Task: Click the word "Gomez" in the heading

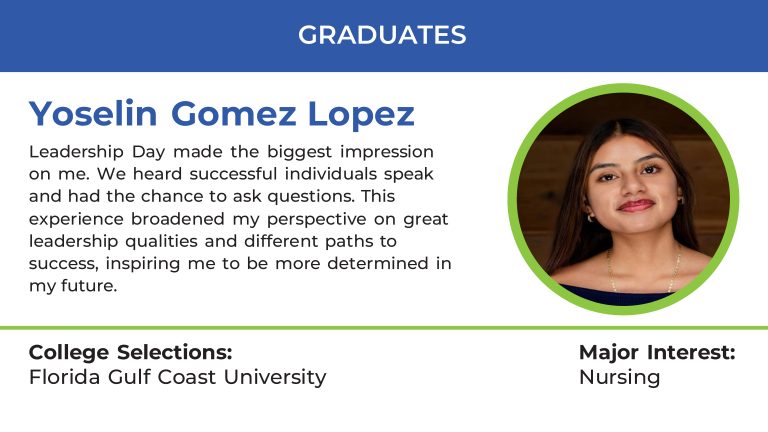Action: (x=234, y=114)
